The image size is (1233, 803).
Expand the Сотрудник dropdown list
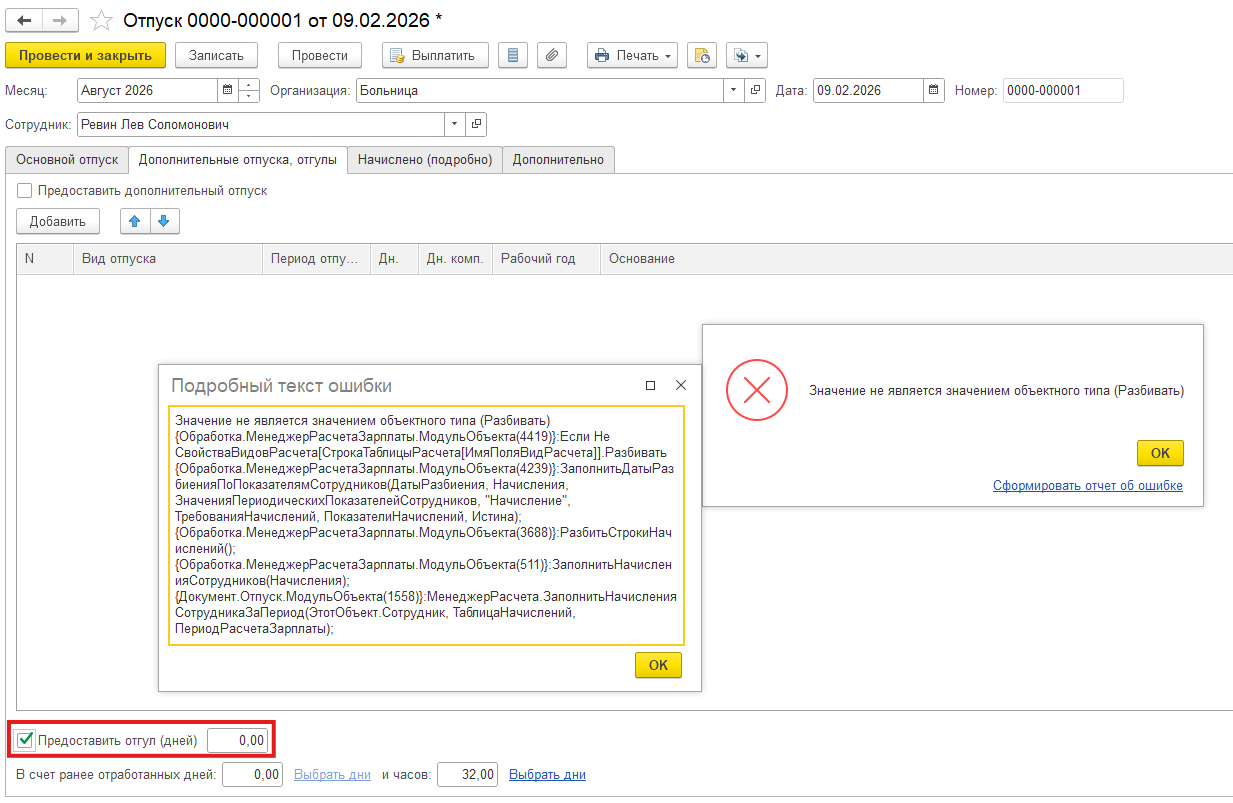(x=455, y=124)
